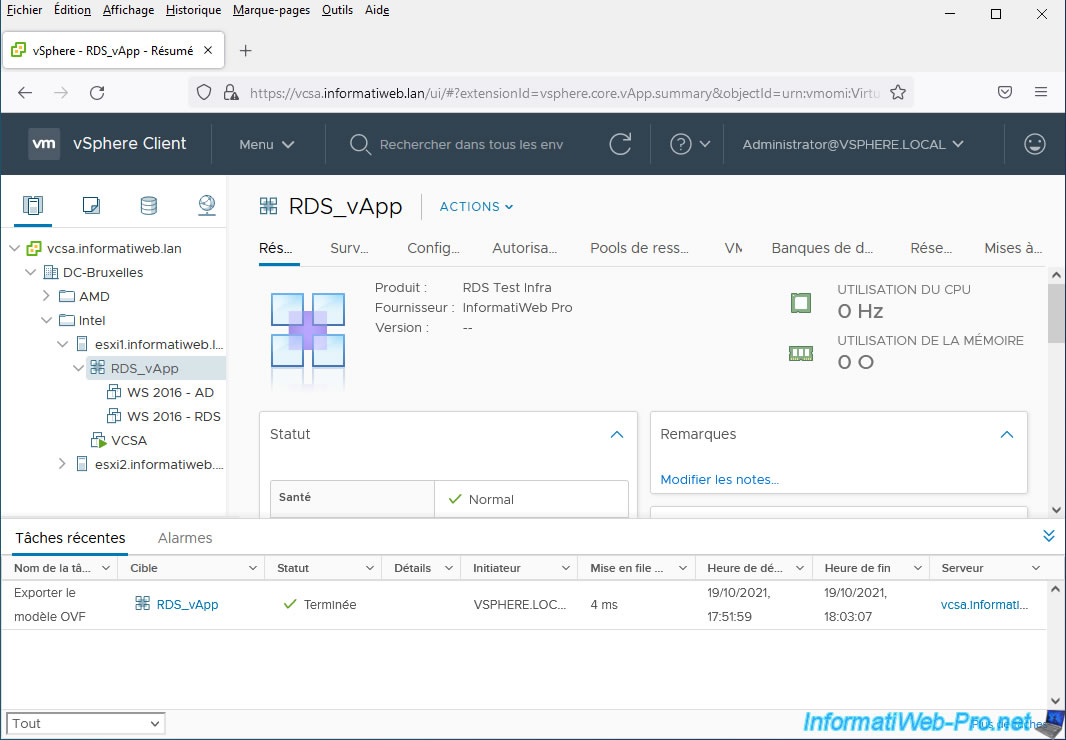This screenshot has height=740, width=1066.
Task: Switch to the Surveiller tab
Action: click(349, 248)
